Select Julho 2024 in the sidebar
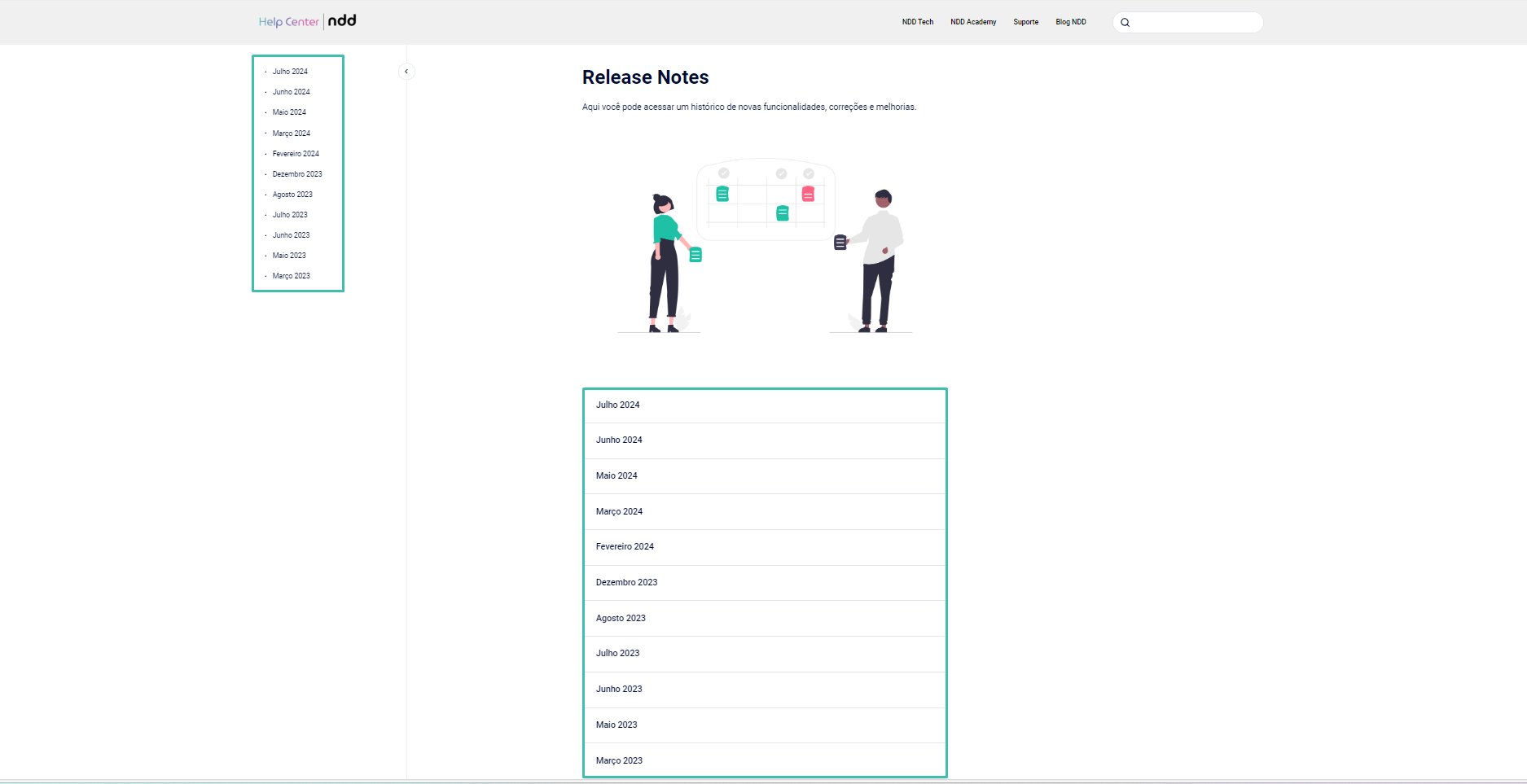 (x=290, y=72)
